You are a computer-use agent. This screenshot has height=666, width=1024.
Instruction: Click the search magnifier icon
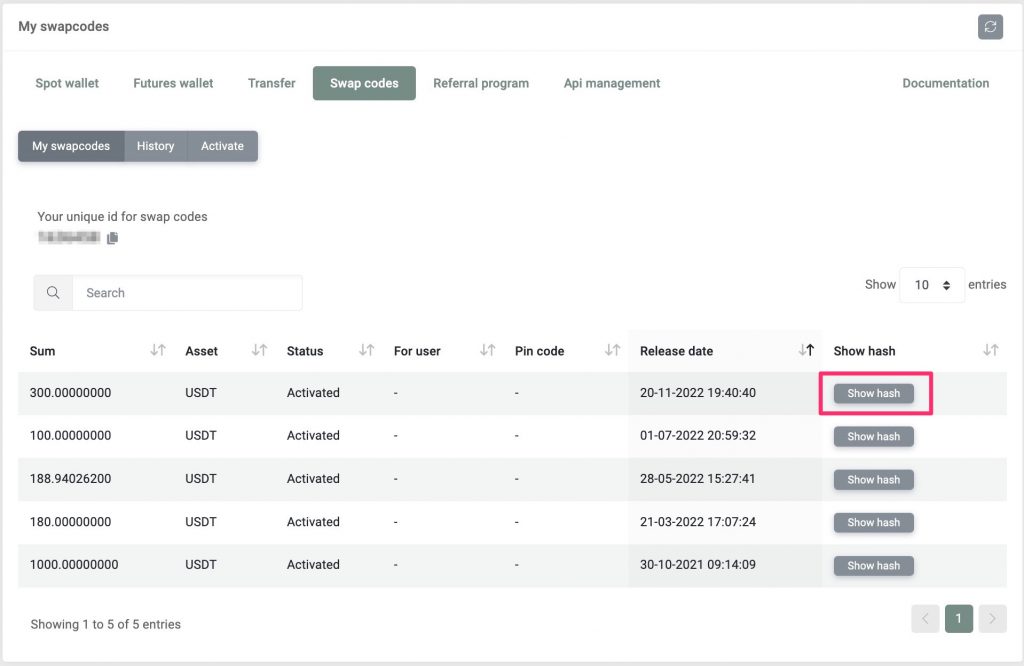coord(52,292)
